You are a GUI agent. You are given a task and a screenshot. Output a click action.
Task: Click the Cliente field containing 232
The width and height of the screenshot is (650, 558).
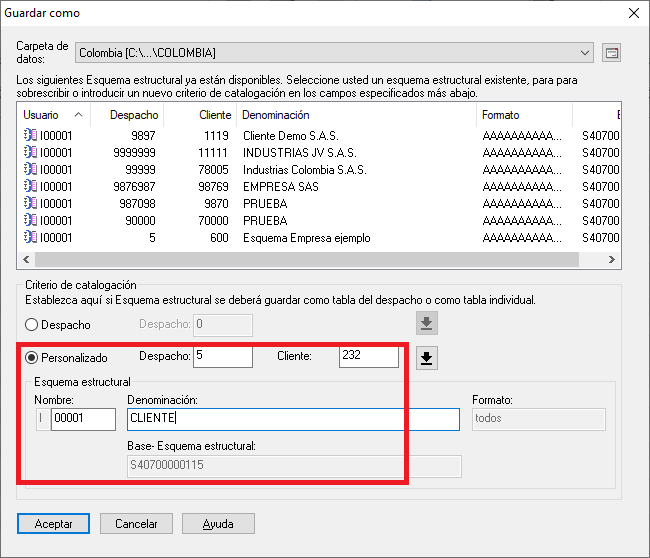369,357
